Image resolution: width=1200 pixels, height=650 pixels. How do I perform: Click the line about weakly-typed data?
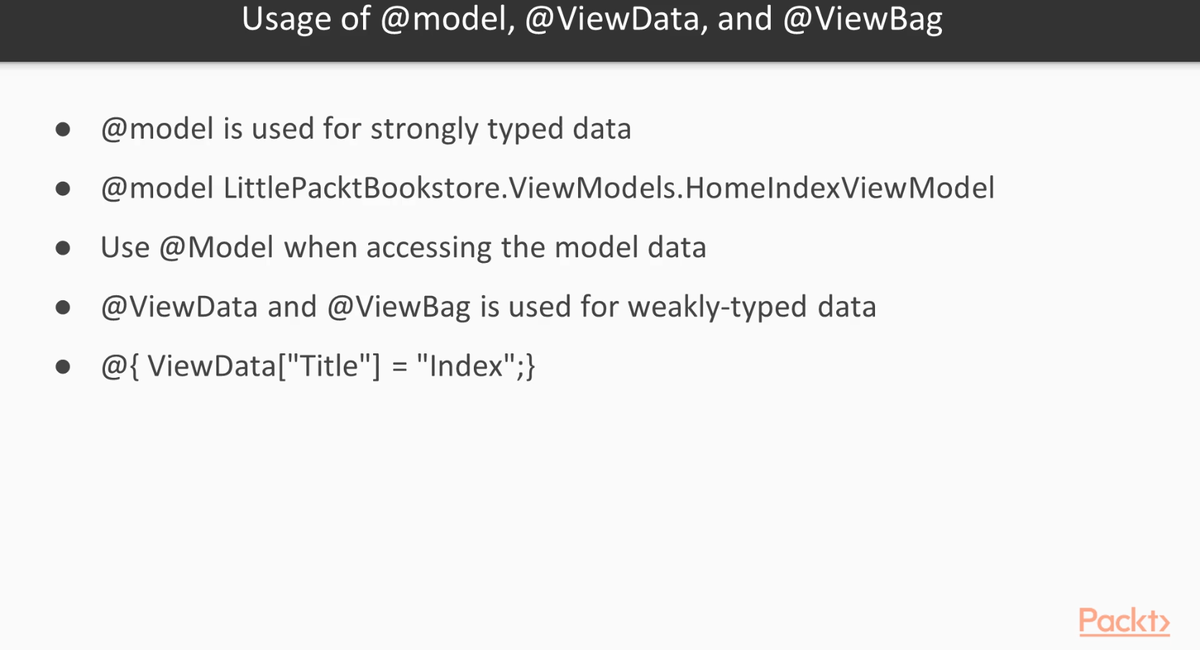(x=488, y=307)
